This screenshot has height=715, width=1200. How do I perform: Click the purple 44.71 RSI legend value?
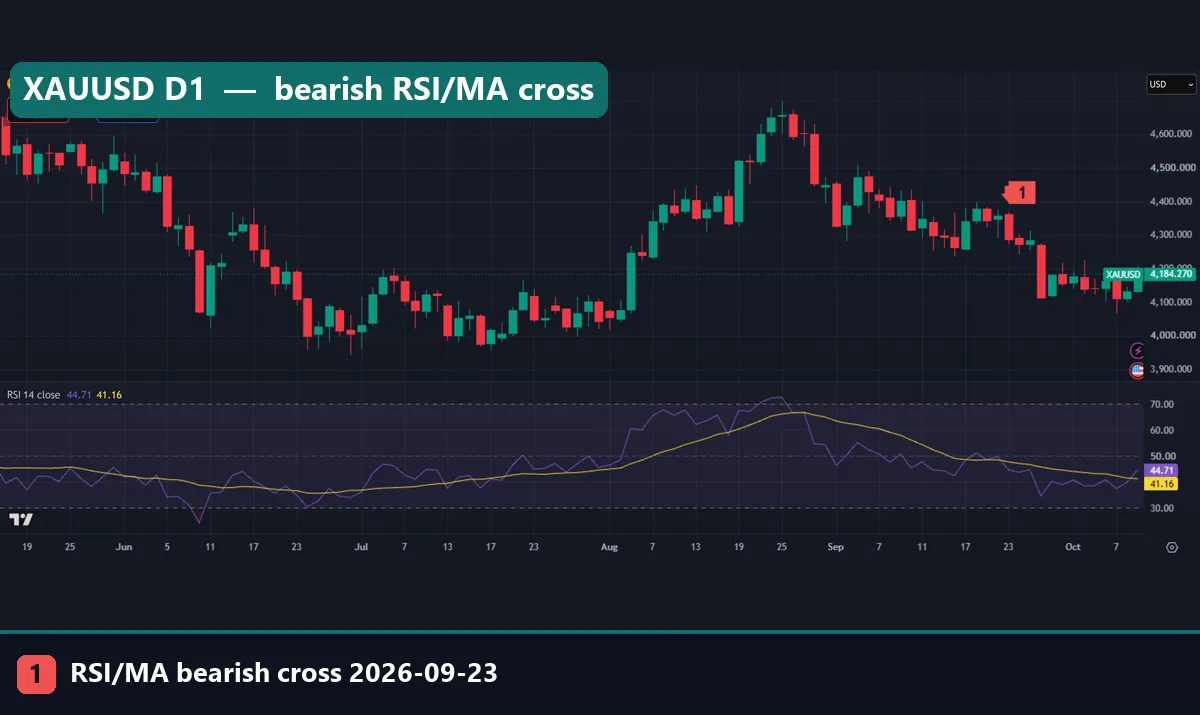[78, 395]
